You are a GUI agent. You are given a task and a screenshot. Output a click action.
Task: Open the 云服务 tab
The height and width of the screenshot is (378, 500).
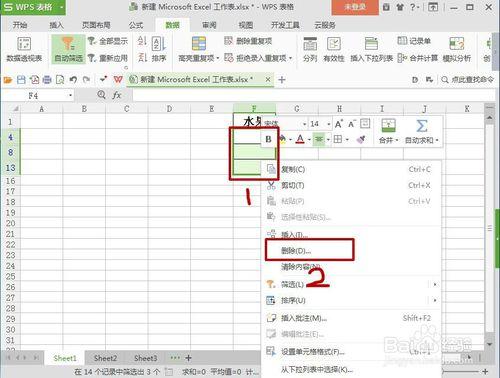coord(325,25)
